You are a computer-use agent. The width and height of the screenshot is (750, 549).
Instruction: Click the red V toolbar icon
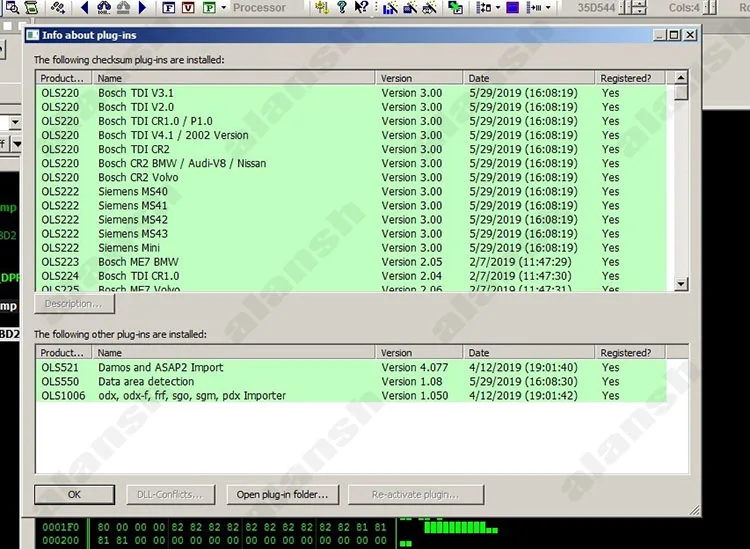click(x=188, y=7)
